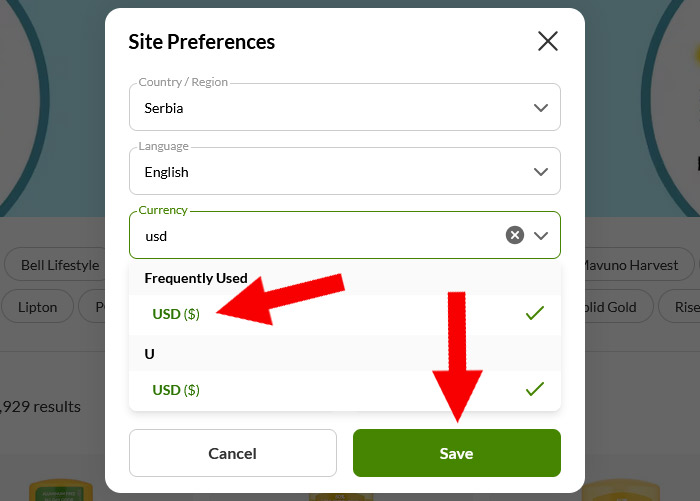This screenshot has height=501, width=700.
Task: Close the Site Preferences dialog
Action: (x=547, y=41)
